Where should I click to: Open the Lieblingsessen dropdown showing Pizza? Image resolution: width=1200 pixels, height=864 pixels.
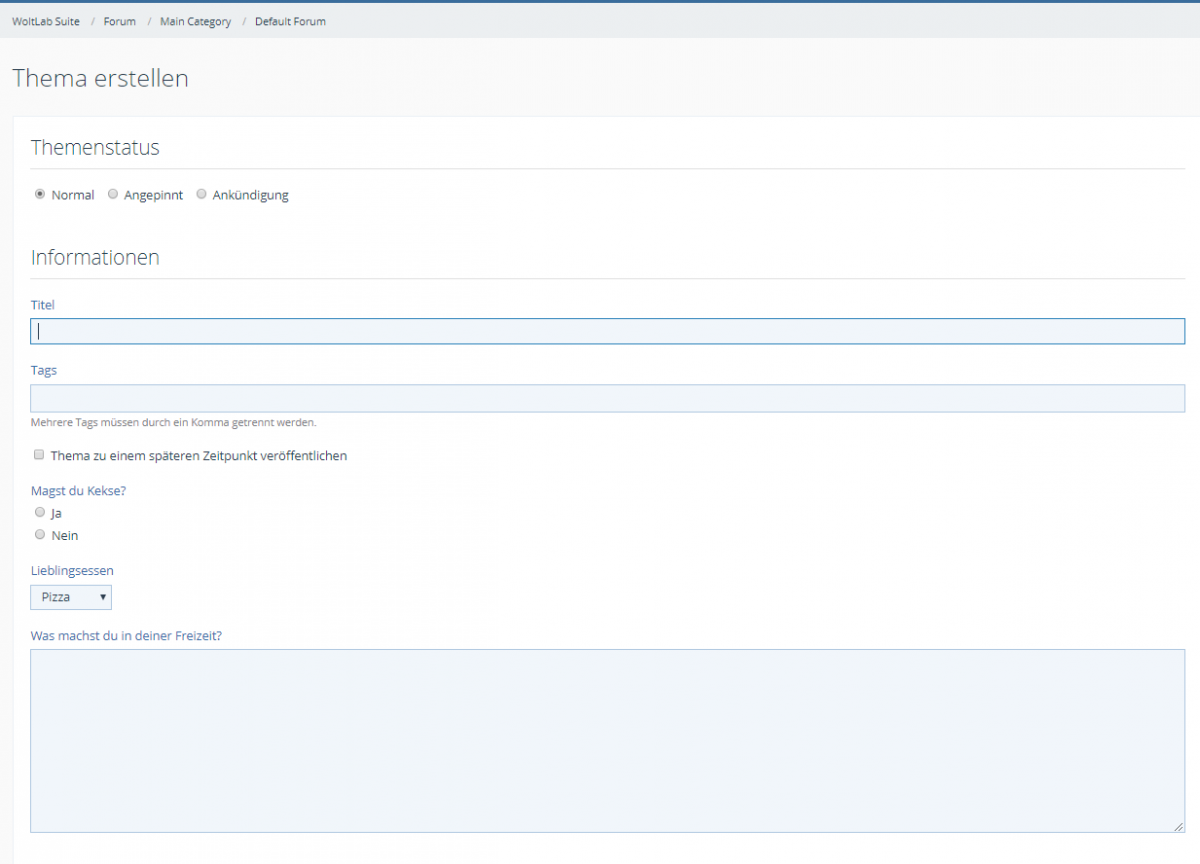click(71, 597)
